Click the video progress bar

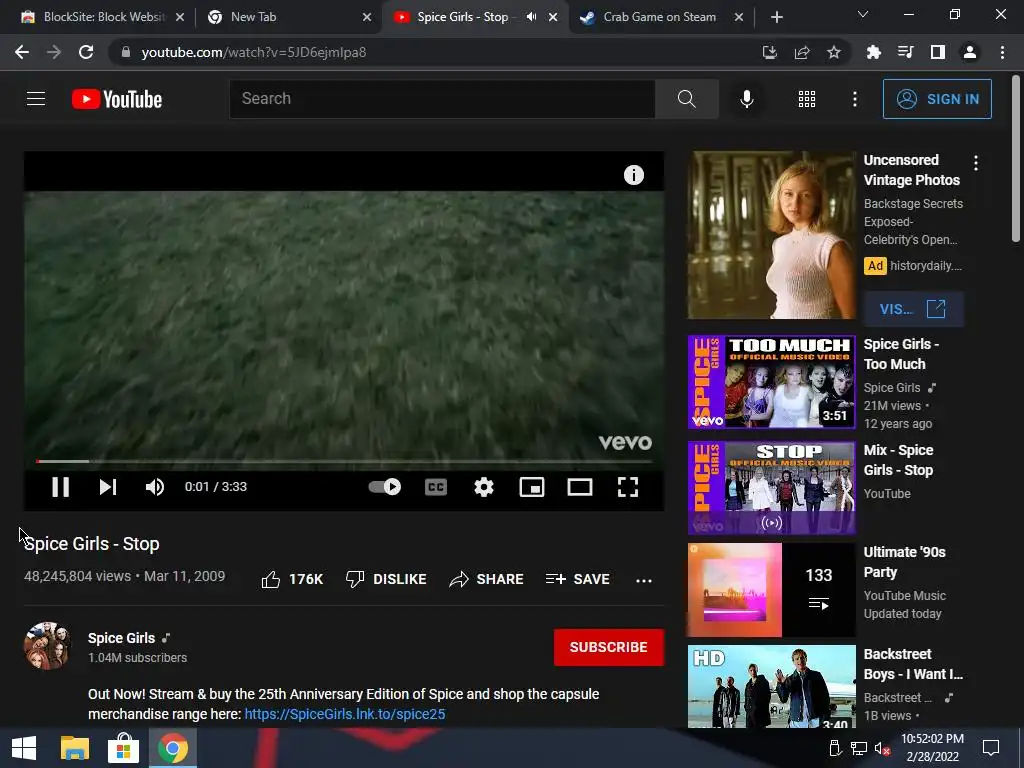click(x=344, y=462)
